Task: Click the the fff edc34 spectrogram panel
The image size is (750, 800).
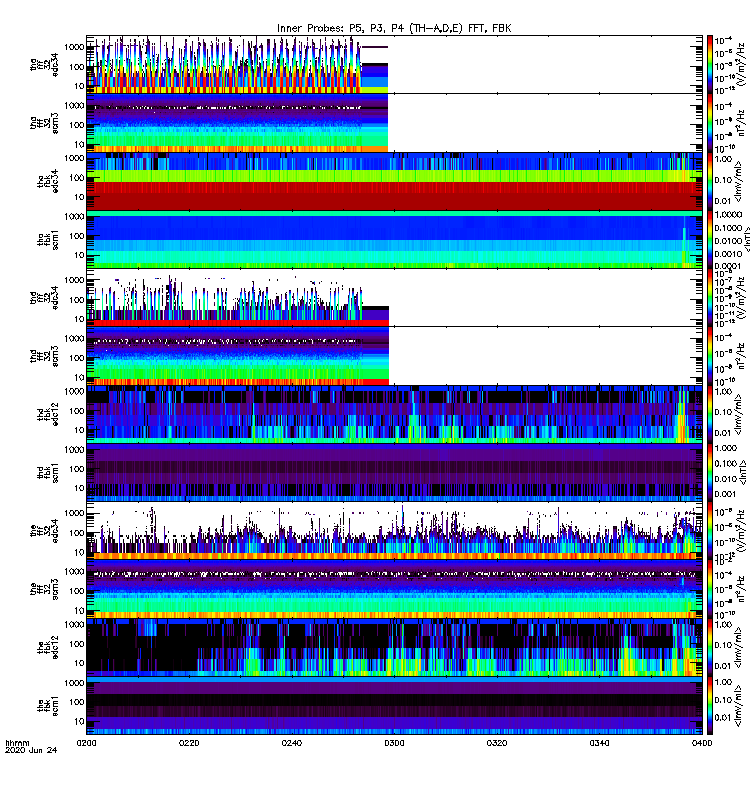Action: [x=394, y=531]
